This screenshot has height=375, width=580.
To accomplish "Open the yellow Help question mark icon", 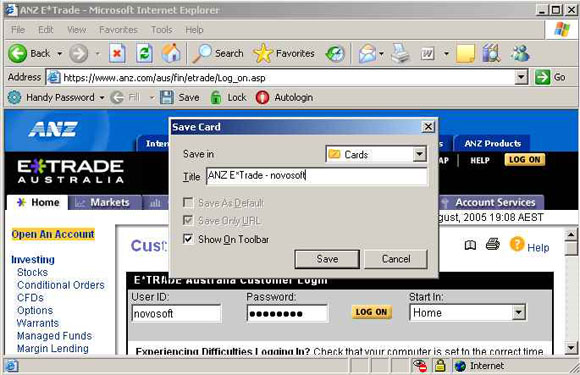I will 517,244.
